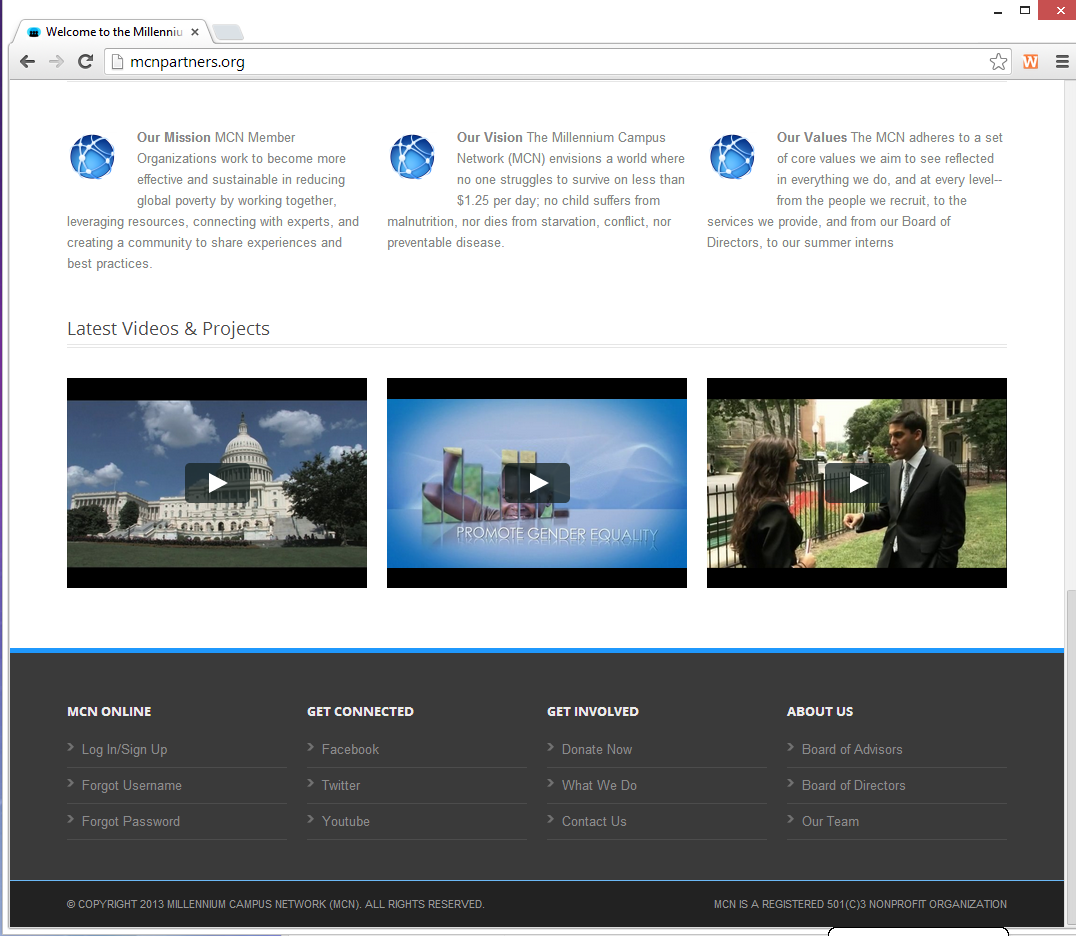Click the vertical scrollbar thumb
Screen dimensions: 1076x936
coord(1070,758)
